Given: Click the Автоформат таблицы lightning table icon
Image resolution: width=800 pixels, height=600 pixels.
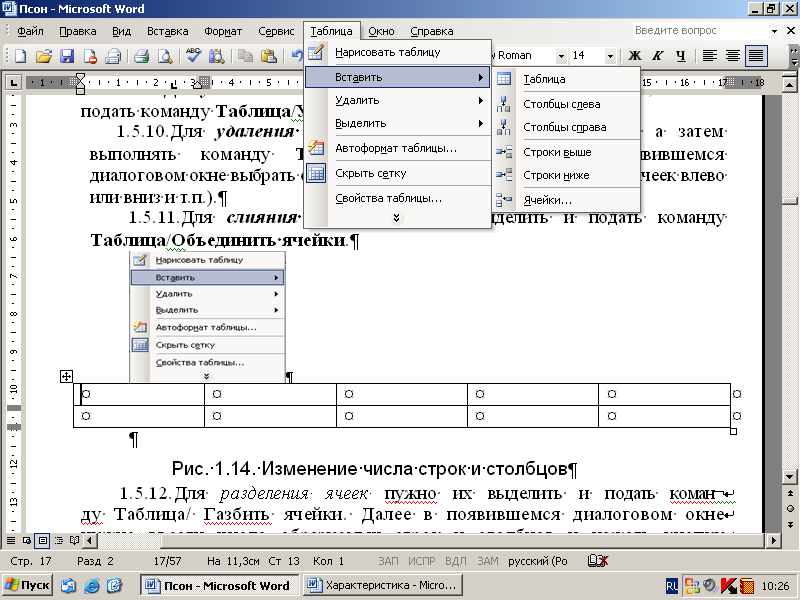Looking at the screenshot, I should coord(316,148).
